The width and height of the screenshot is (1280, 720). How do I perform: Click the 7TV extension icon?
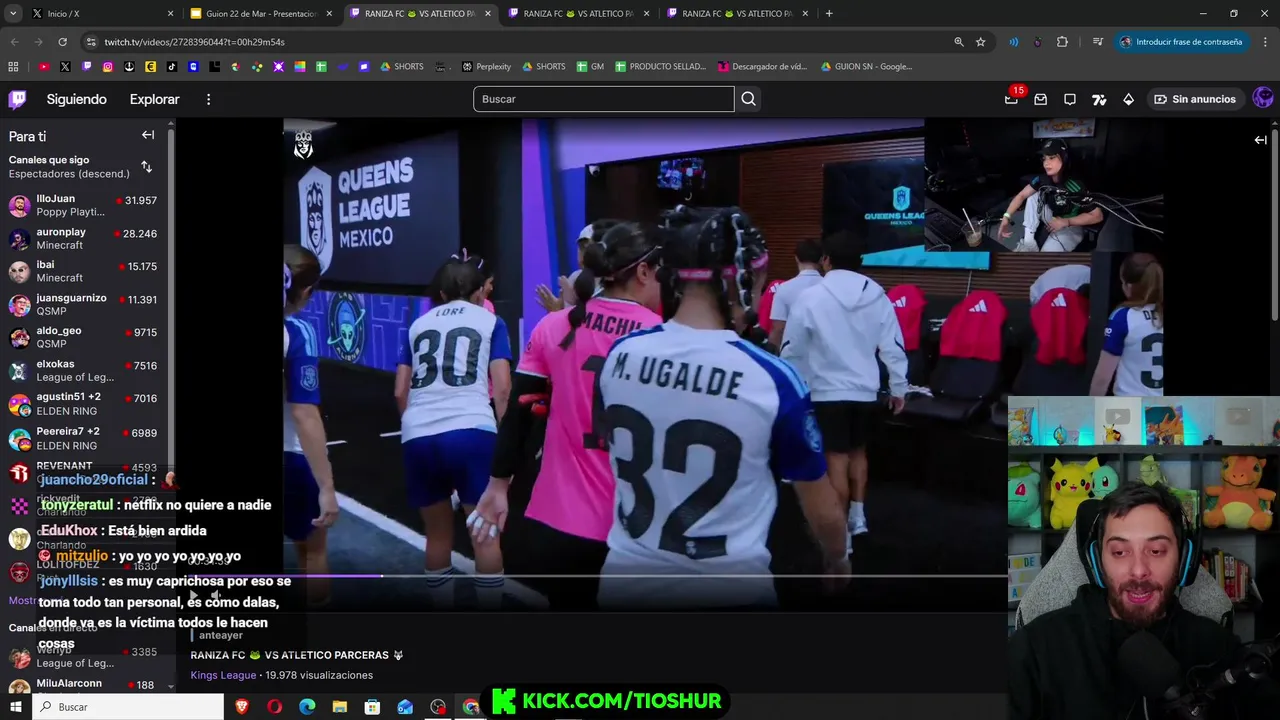click(x=1099, y=99)
